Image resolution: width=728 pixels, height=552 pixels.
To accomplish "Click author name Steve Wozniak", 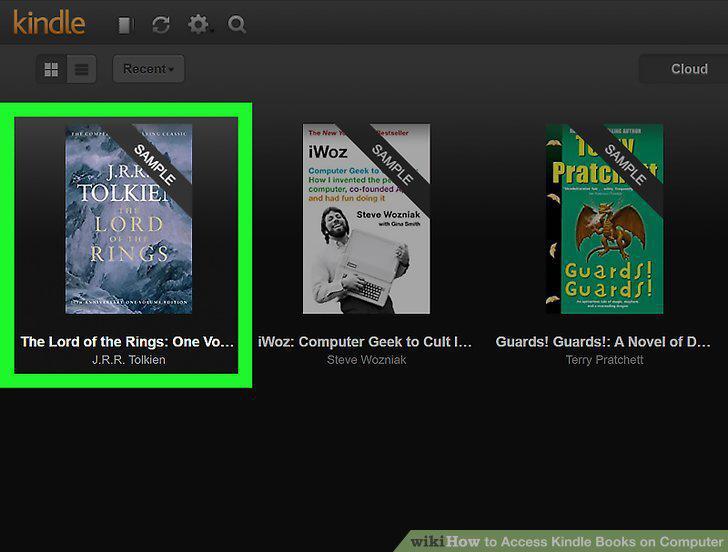I will coord(366,360).
